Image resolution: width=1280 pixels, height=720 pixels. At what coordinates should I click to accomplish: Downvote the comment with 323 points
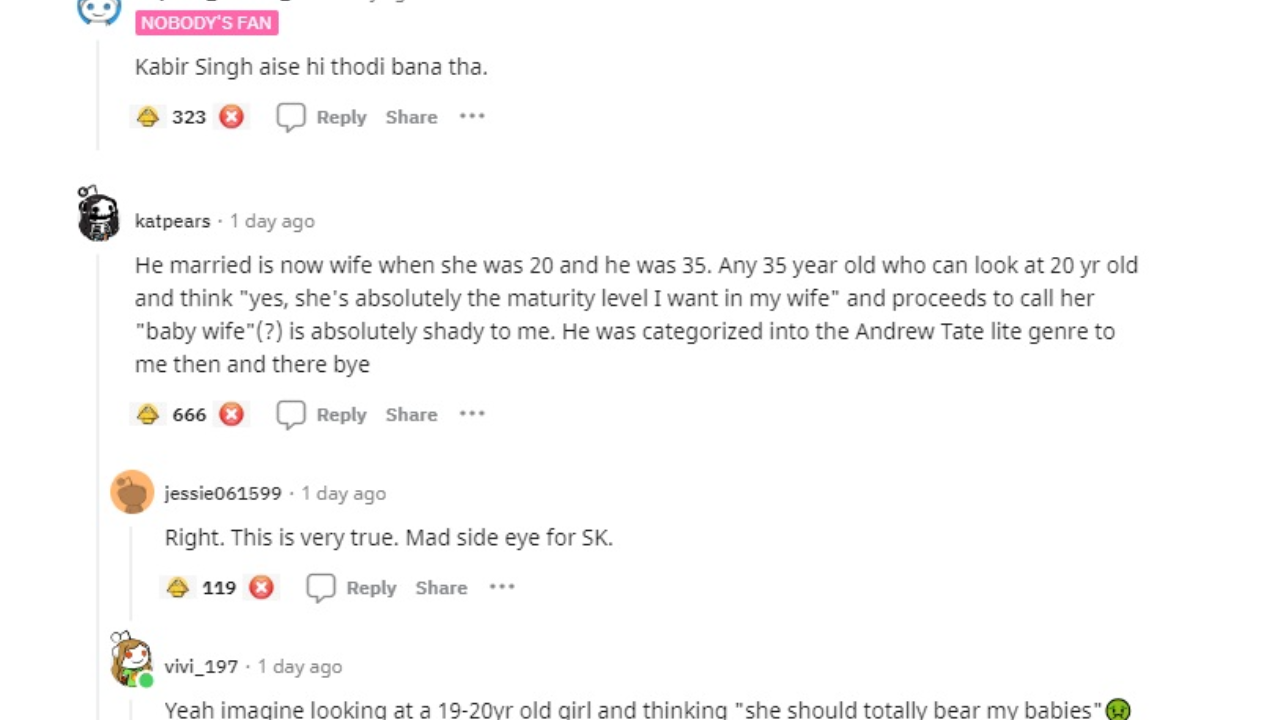(231, 117)
